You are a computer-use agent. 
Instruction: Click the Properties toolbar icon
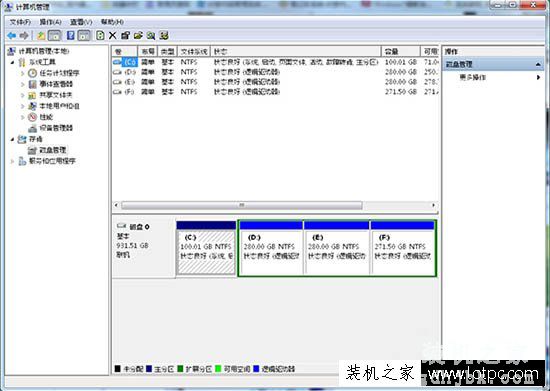click(x=125, y=35)
